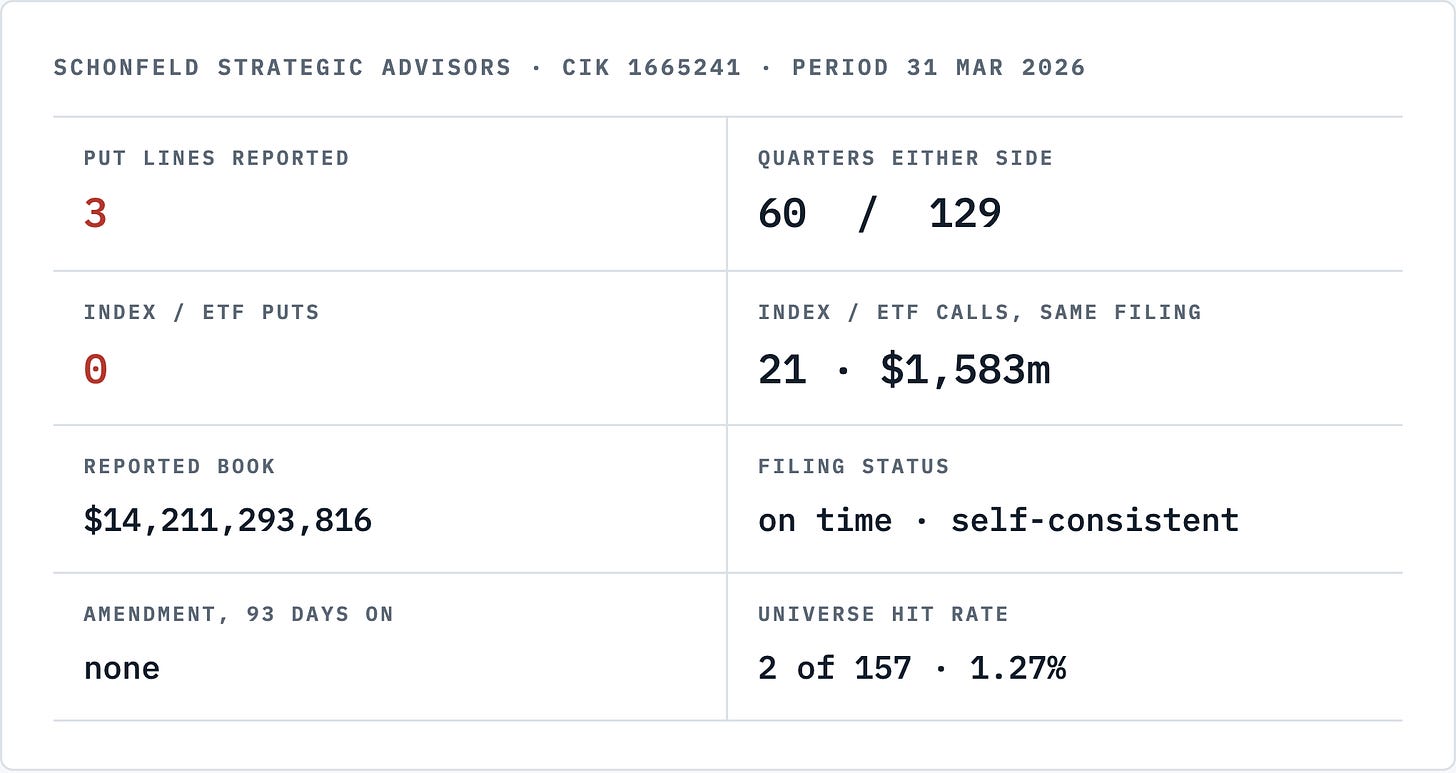
Task: Select the $14,211,293,816 book value
Action: click(x=228, y=520)
